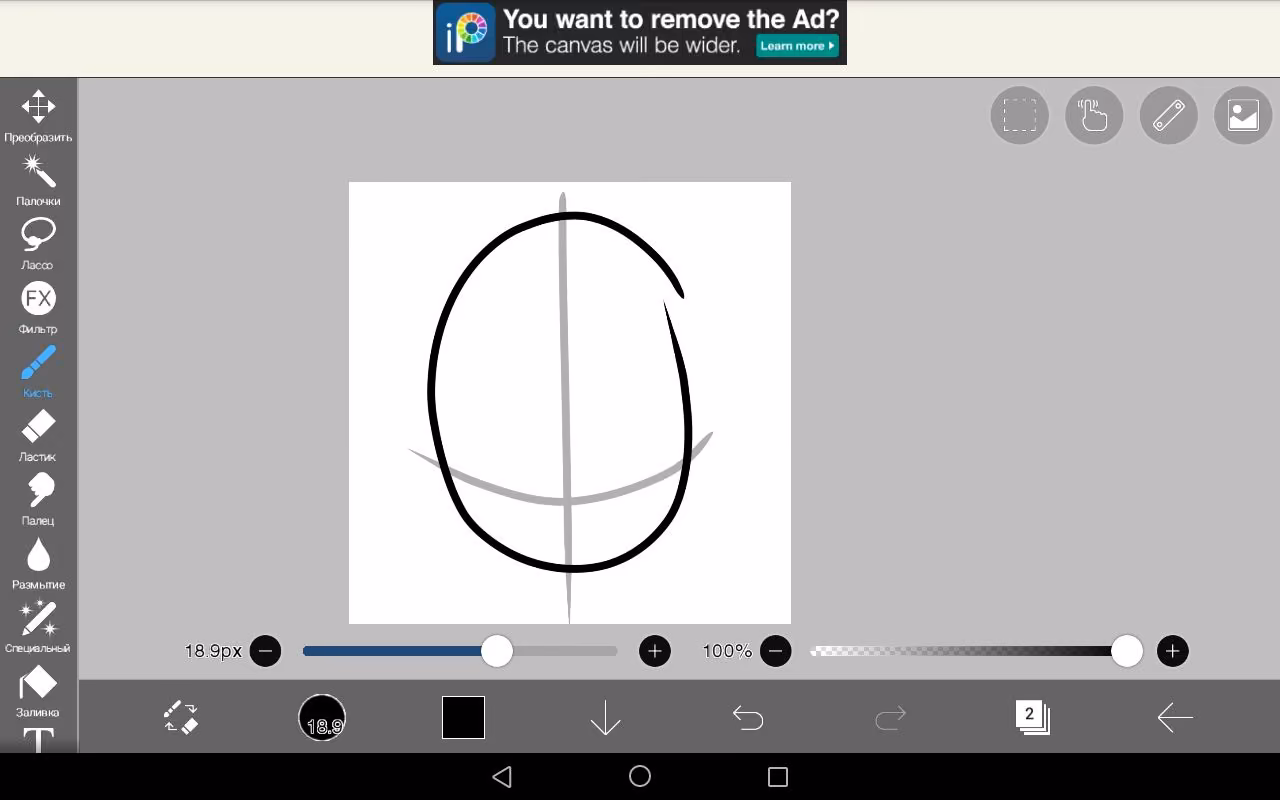
Task: Click the 100% opacity value
Action: click(x=727, y=651)
